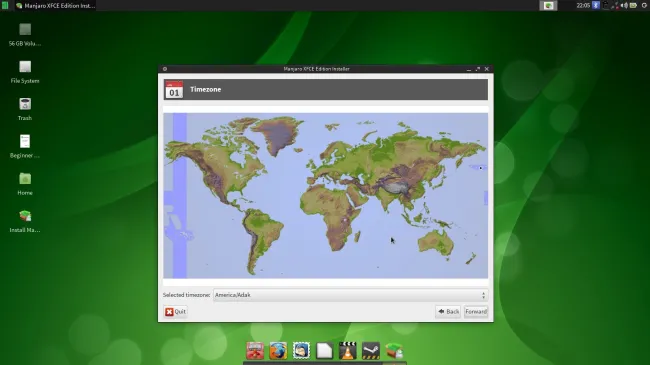Open the installer window menu icon
The image size is (650, 365).
[165, 69]
